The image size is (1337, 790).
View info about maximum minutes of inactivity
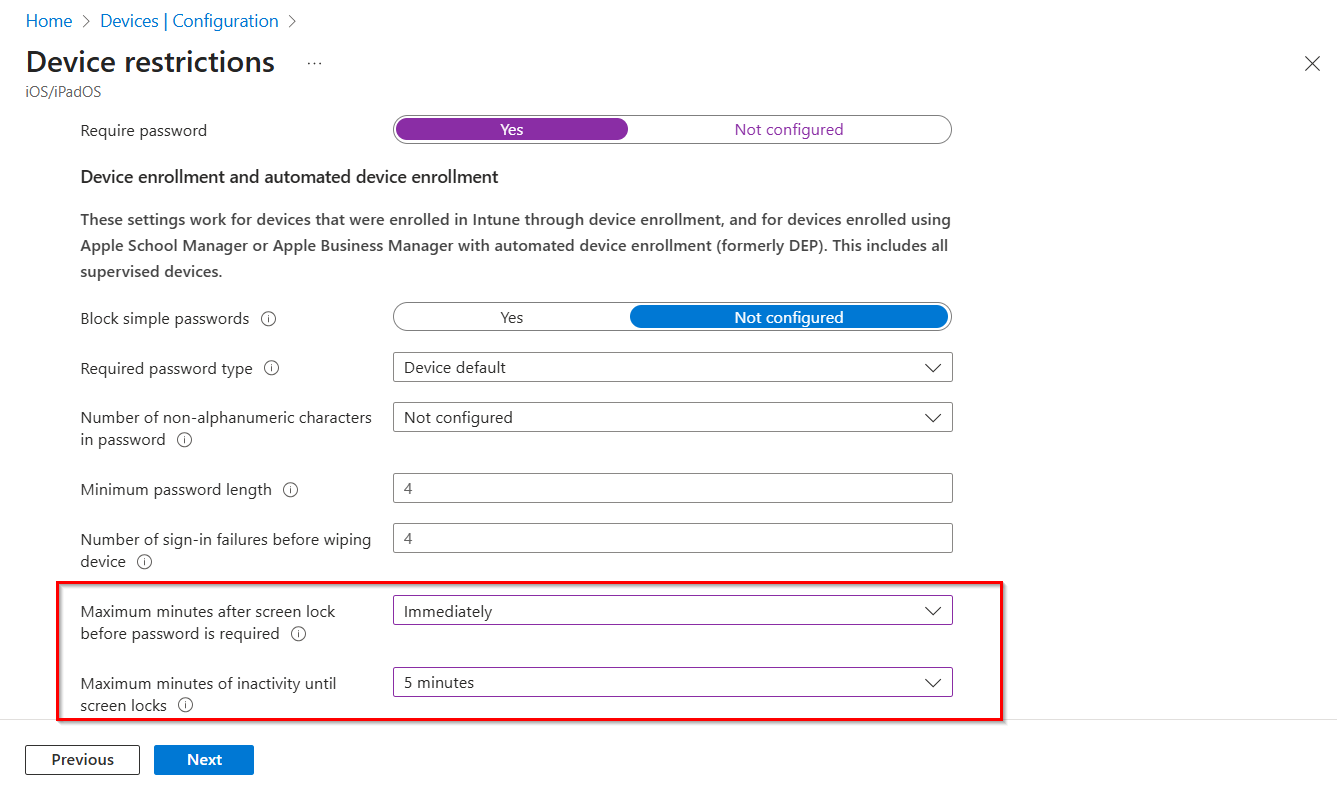[x=185, y=705]
